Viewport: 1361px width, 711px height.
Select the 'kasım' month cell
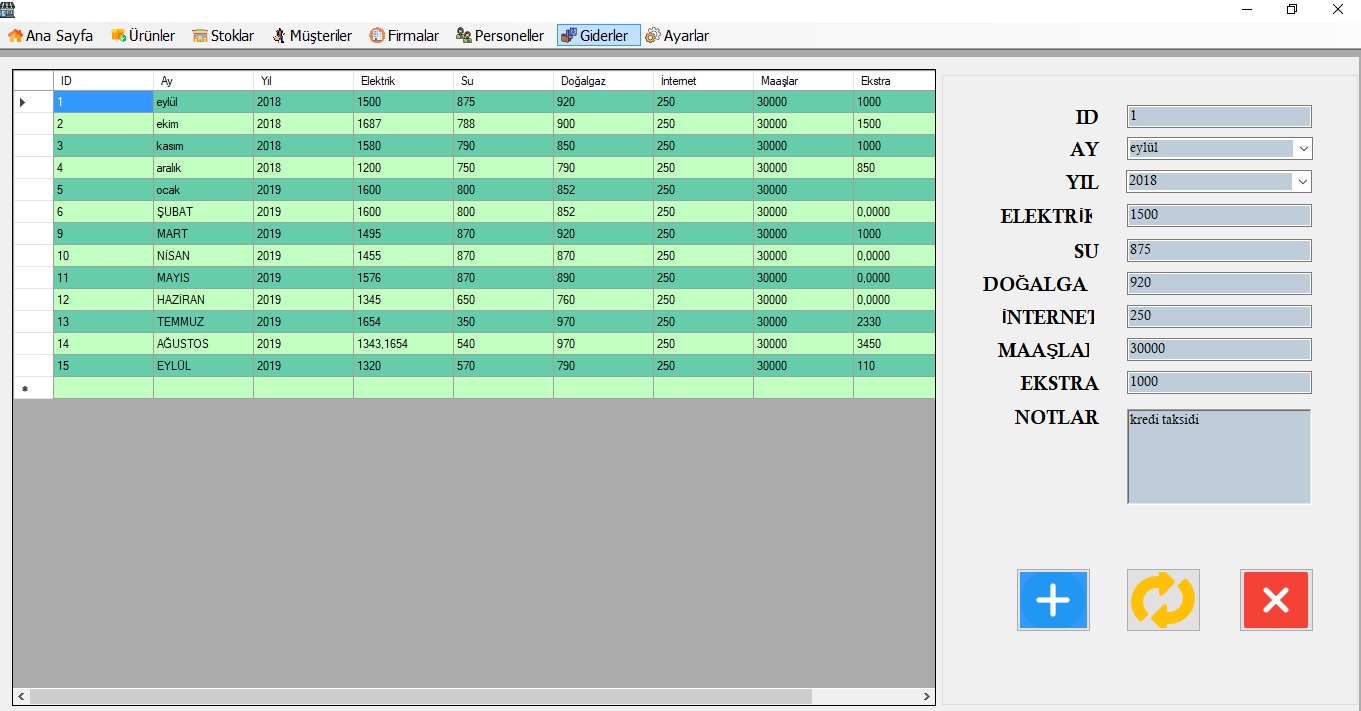click(203, 146)
